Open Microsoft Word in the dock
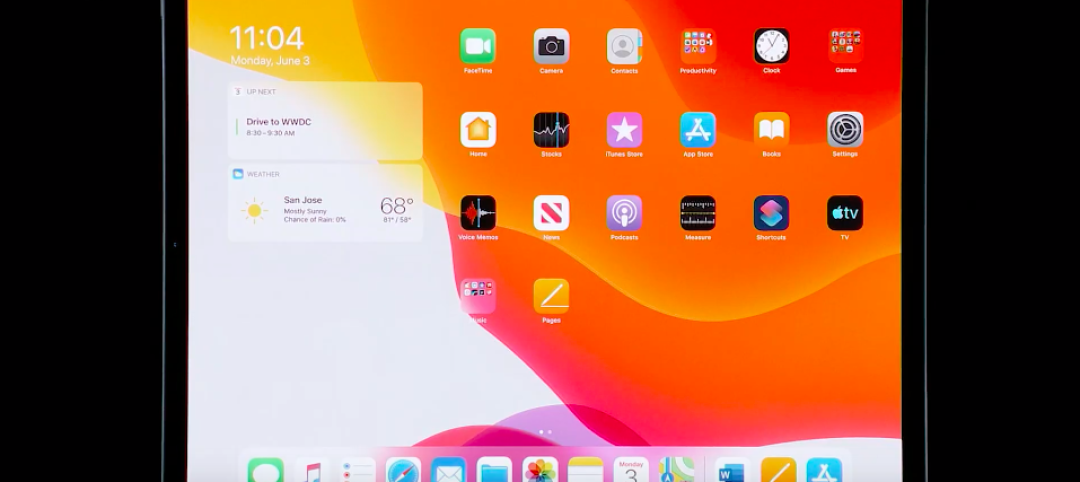 (x=732, y=472)
